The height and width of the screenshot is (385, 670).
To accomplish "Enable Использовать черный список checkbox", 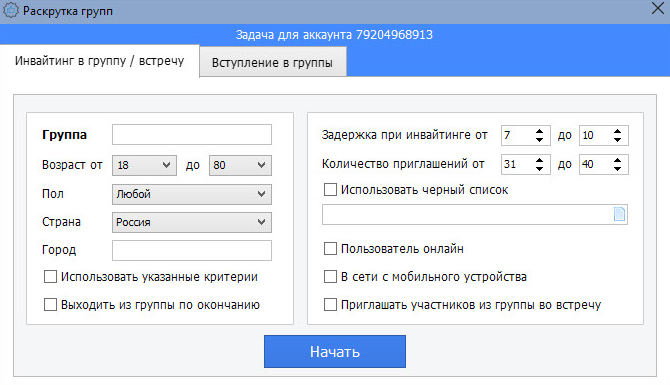I will tap(330, 190).
